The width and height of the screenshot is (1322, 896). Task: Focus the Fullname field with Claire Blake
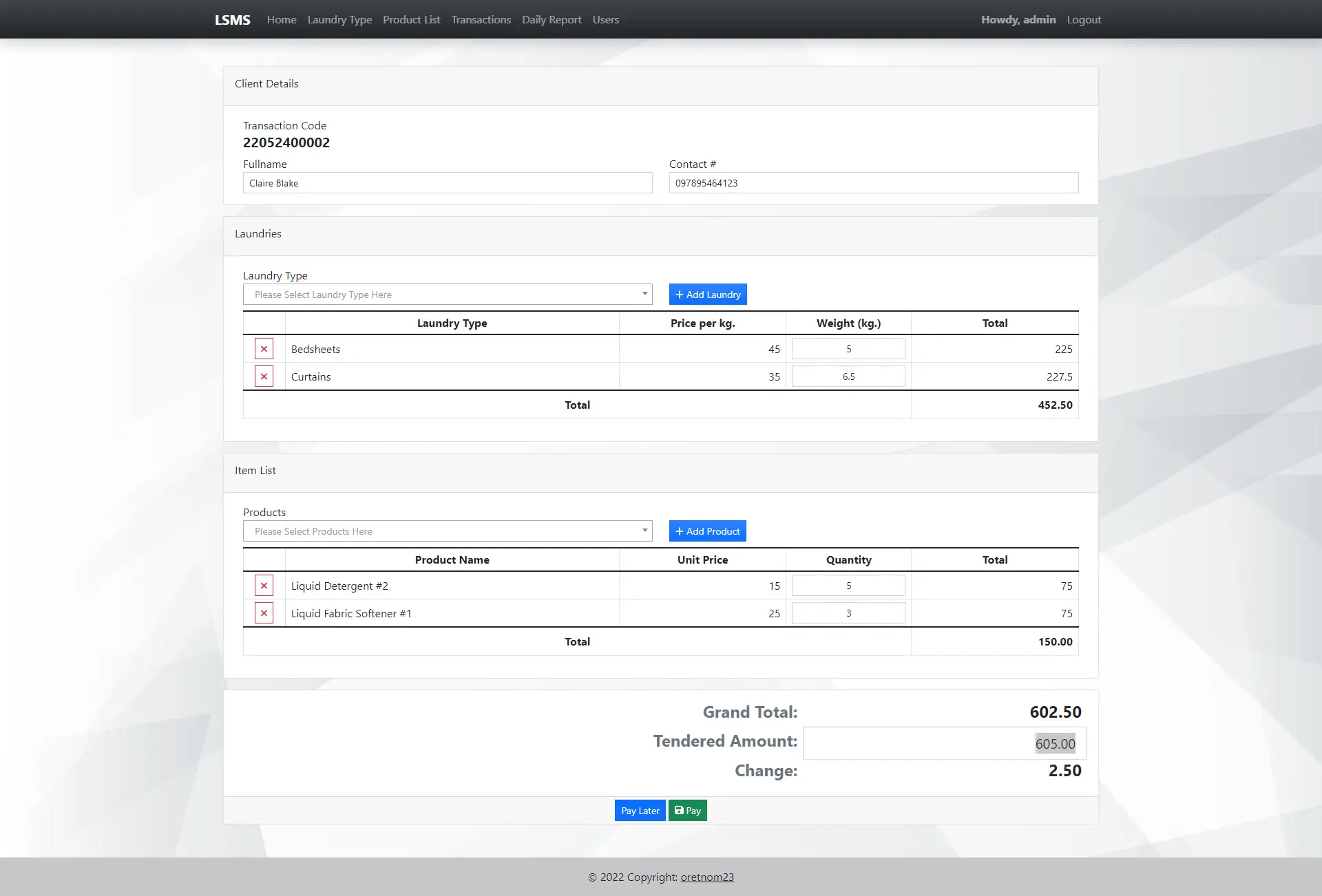click(448, 183)
